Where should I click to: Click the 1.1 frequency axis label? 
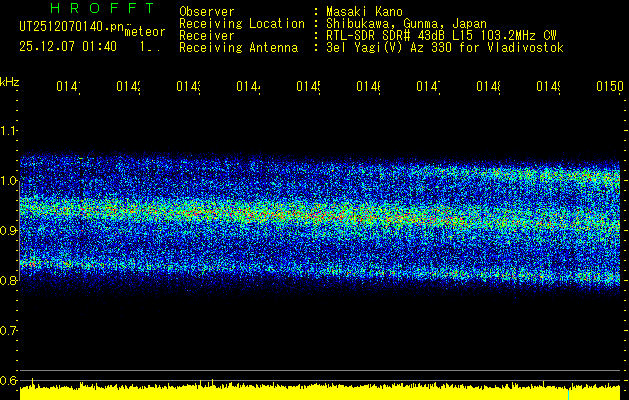click(x=10, y=131)
